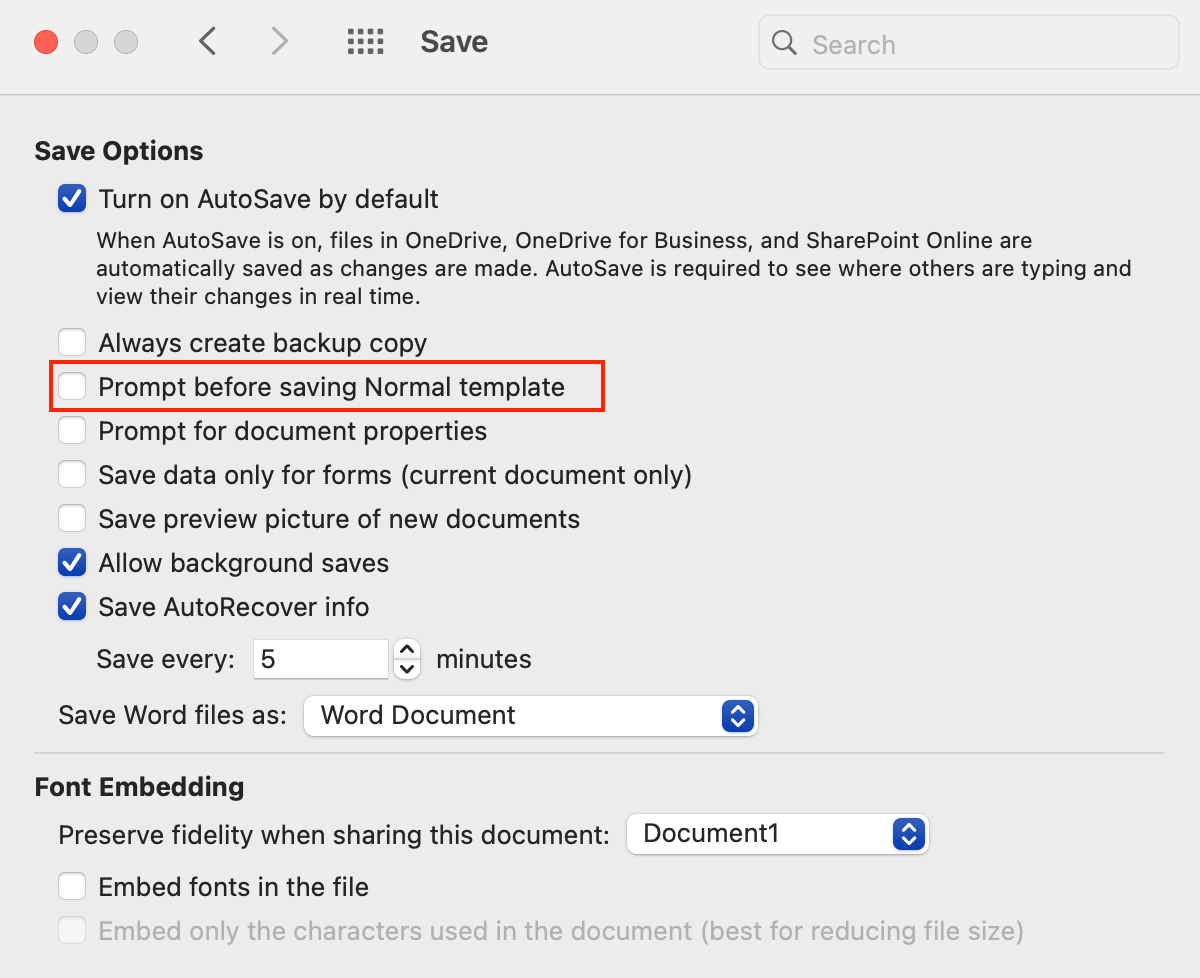Click the 'Preserve fidelity when sharing this document' label
Image resolution: width=1200 pixels, height=978 pixels.
click(334, 835)
